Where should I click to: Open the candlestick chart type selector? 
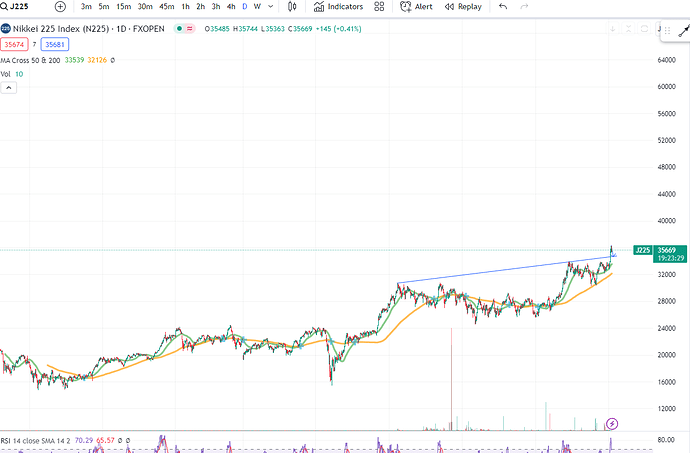(291, 6)
